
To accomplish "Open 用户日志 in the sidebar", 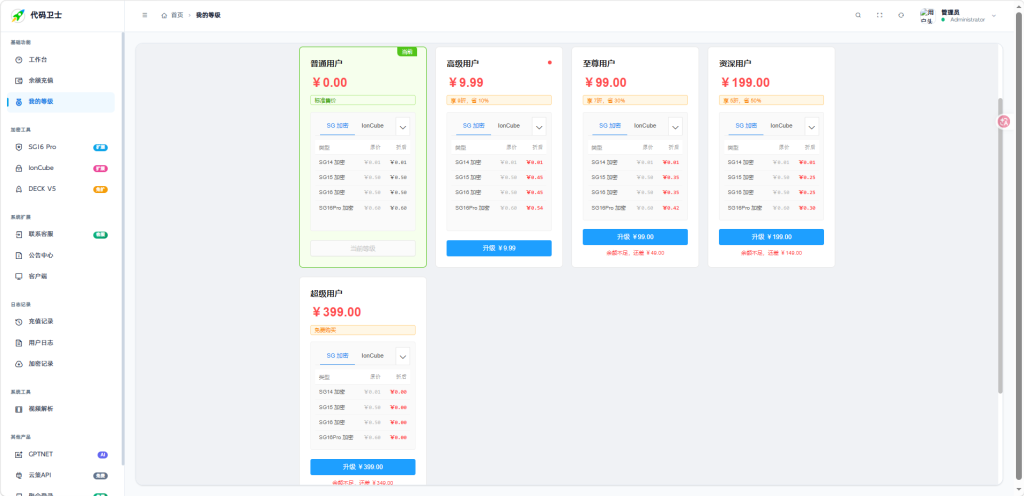I will coord(61,343).
